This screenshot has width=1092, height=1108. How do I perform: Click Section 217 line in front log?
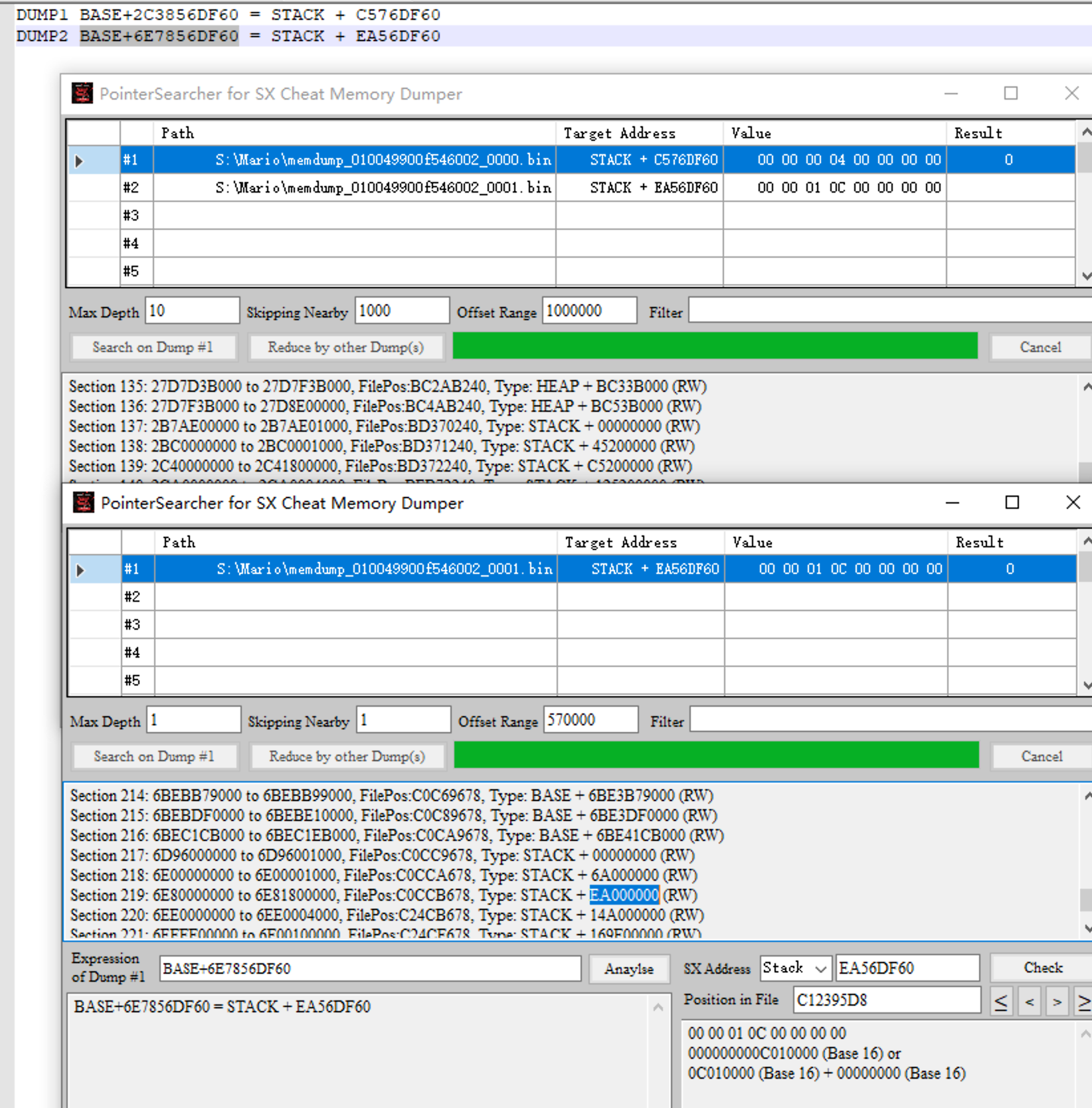click(383, 856)
